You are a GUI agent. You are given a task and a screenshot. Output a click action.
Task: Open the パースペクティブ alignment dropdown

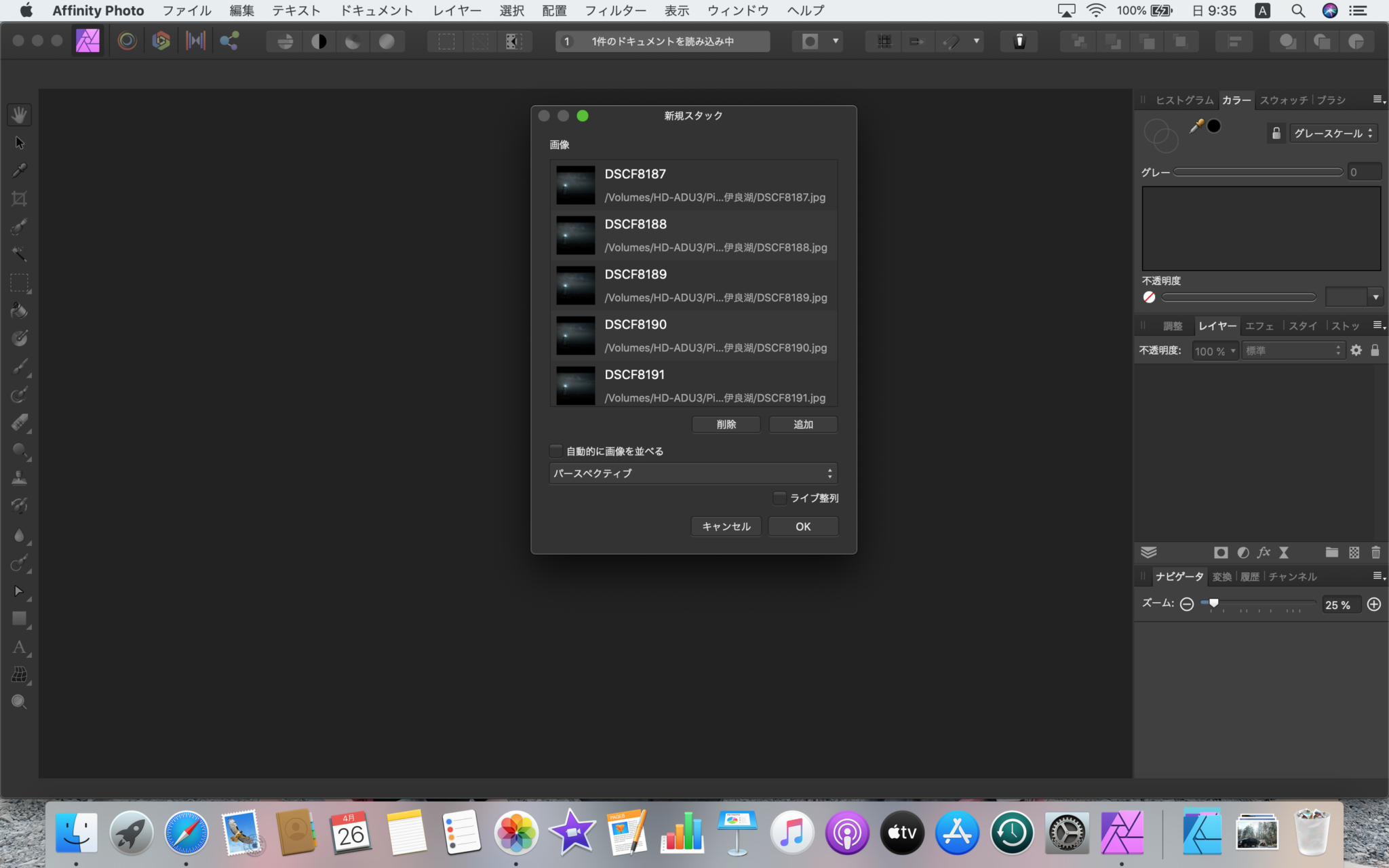pyautogui.click(x=693, y=473)
